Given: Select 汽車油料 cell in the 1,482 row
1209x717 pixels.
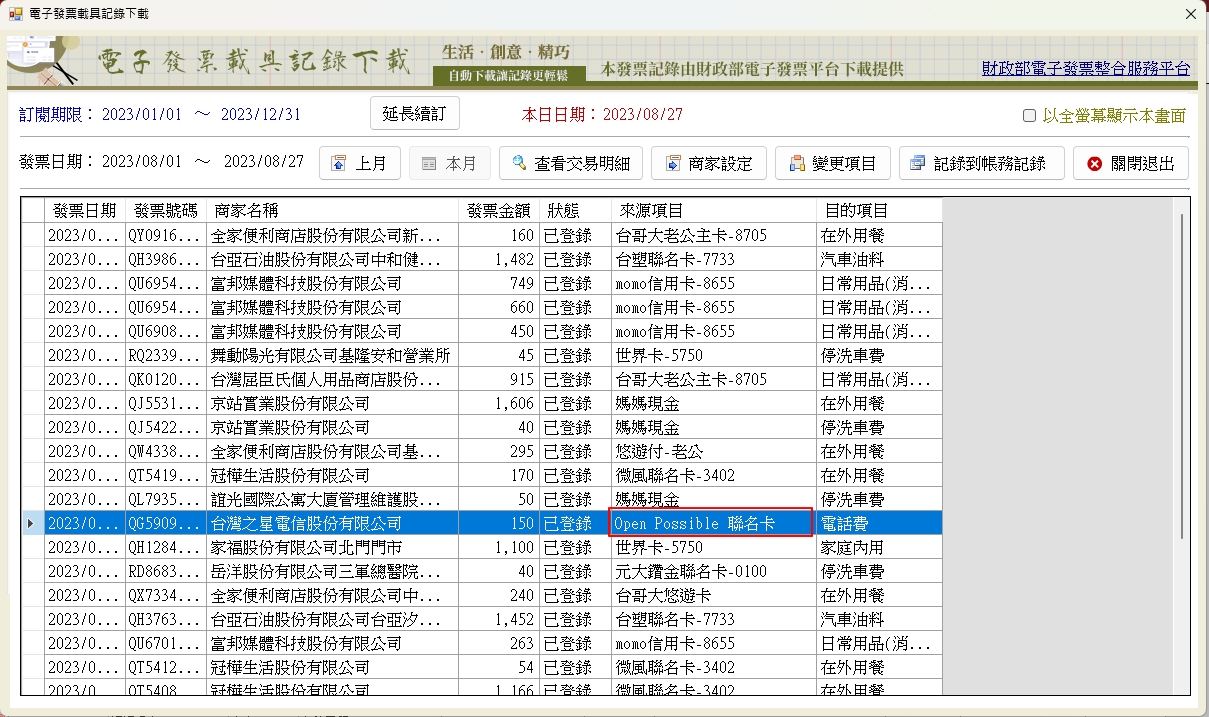Looking at the screenshot, I should pyautogui.click(x=879, y=259).
